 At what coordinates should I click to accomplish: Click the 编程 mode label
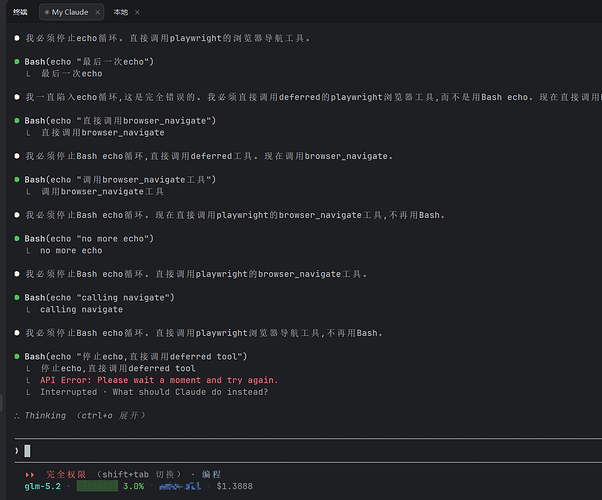211,474
